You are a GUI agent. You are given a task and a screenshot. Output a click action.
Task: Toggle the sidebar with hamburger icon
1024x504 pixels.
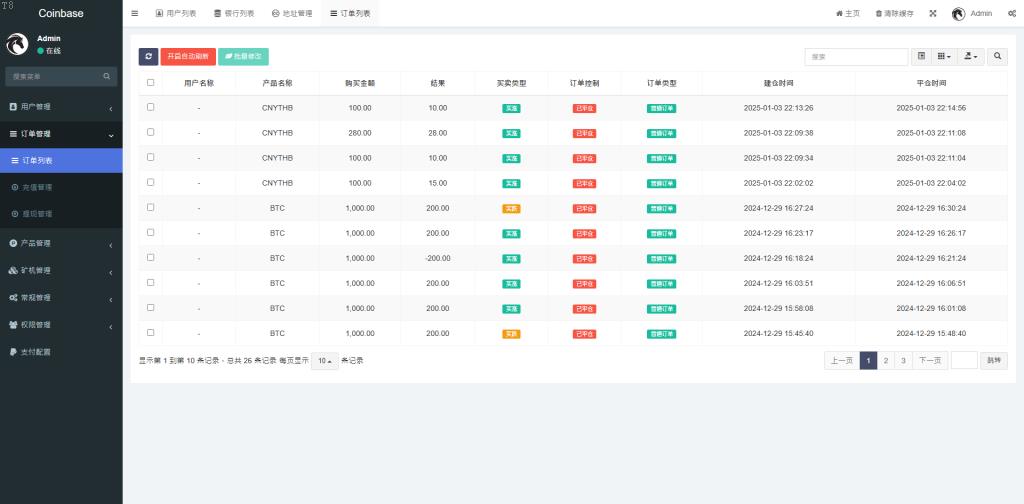[x=135, y=13]
